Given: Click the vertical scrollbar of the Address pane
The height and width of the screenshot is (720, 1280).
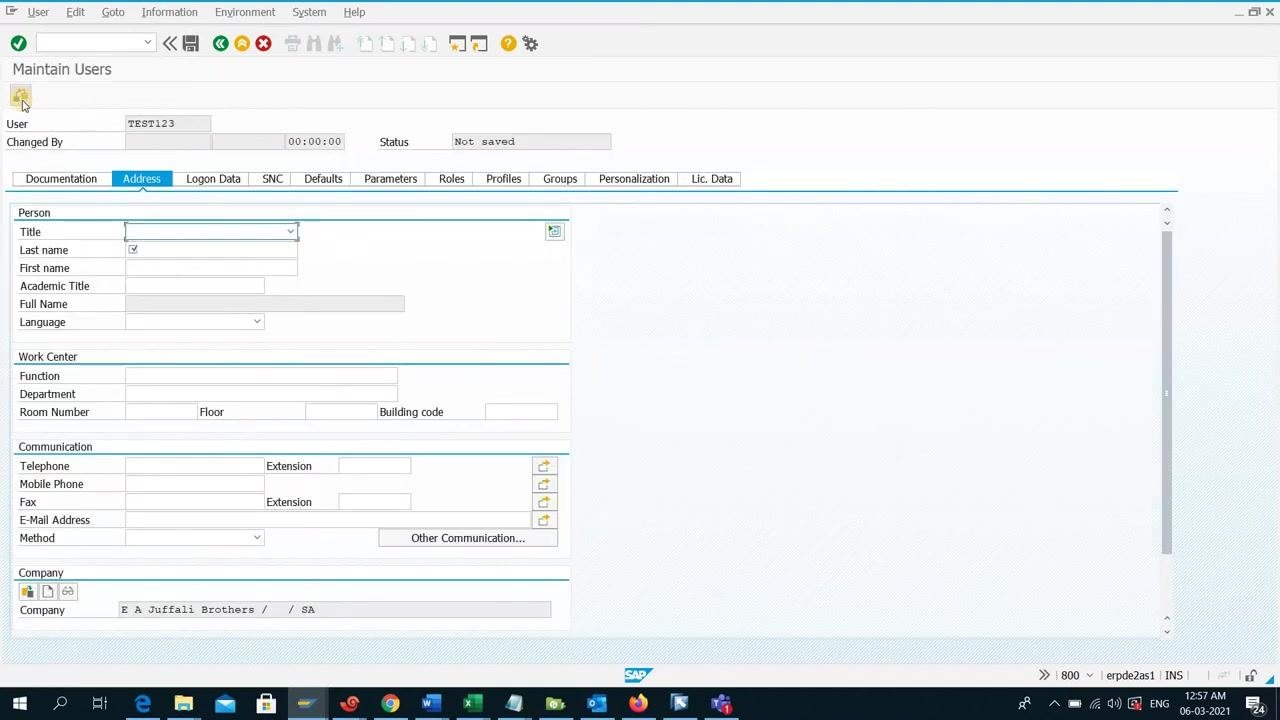Looking at the screenshot, I should point(1166,392).
